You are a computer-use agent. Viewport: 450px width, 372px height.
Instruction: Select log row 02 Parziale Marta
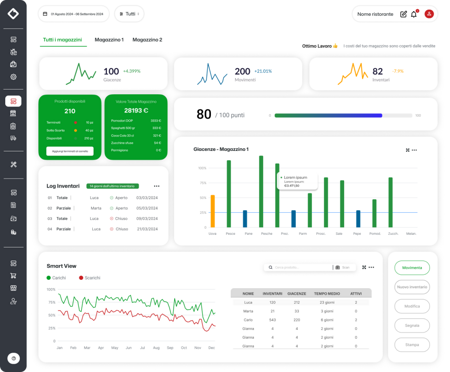point(103,208)
